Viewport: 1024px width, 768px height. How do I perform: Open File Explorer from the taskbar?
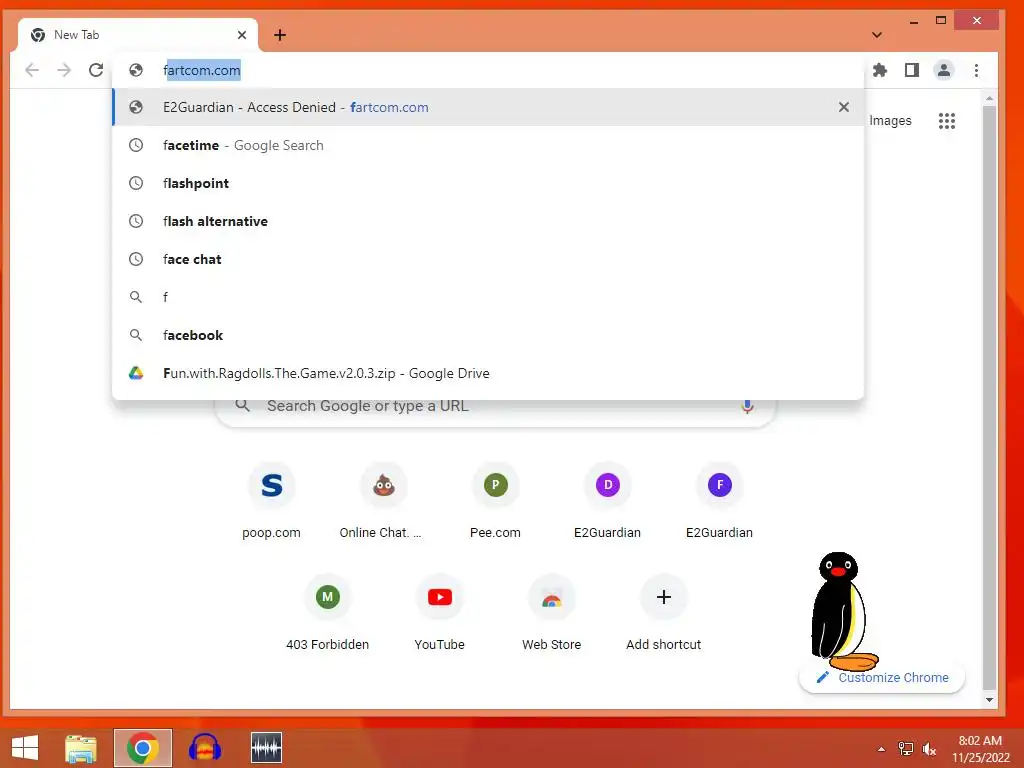coord(80,748)
